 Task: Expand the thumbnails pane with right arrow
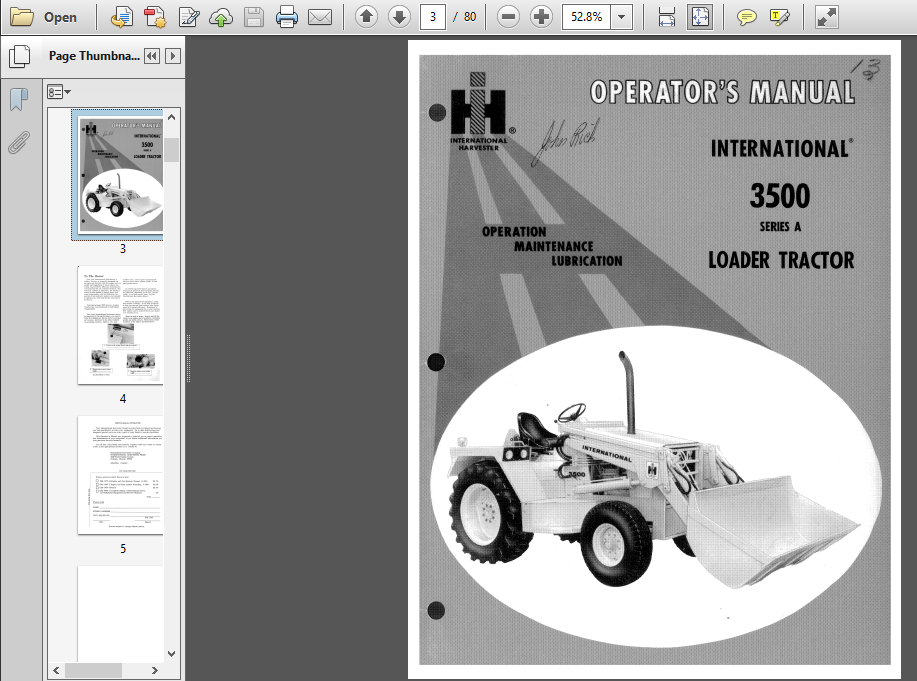173,56
